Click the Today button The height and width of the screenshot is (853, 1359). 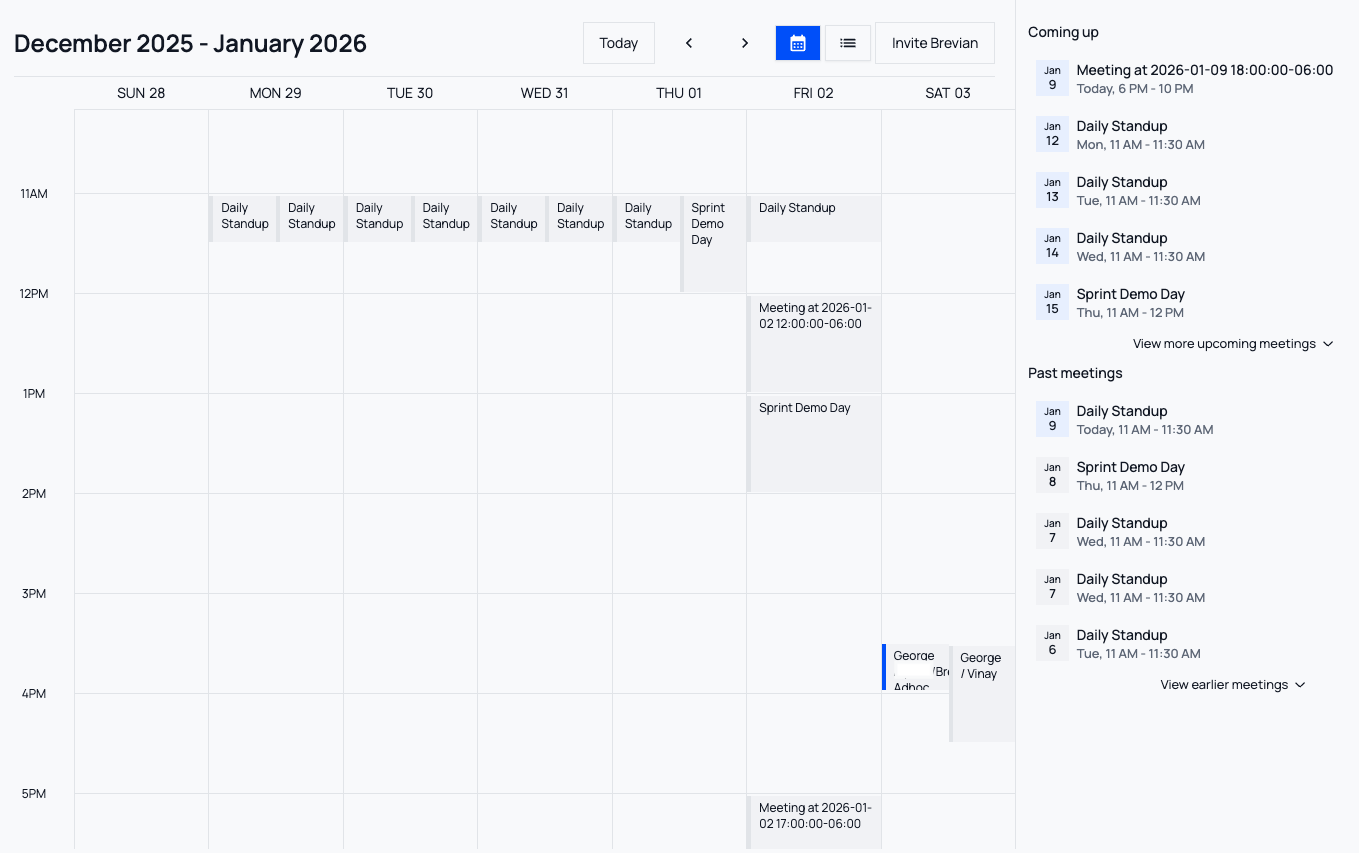(x=618, y=43)
